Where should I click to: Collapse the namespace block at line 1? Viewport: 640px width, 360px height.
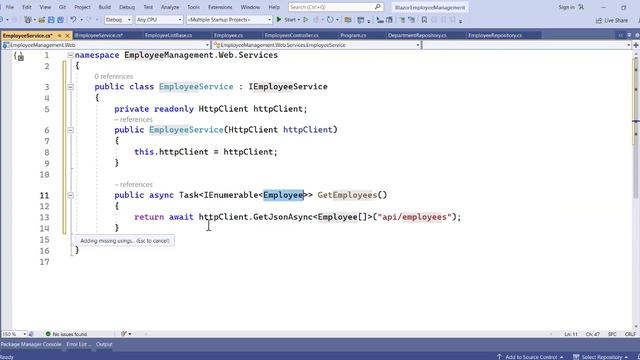tap(70, 55)
